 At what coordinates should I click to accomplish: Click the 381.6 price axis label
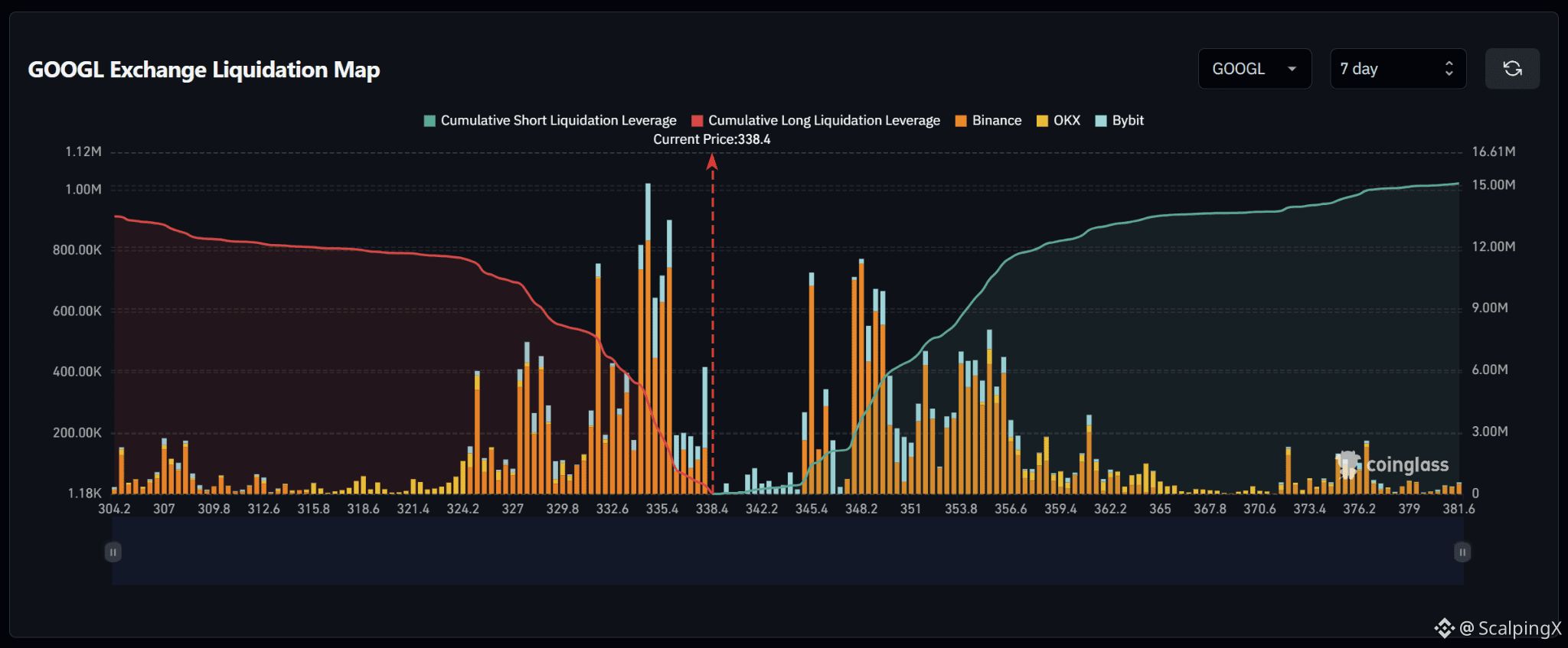point(1459,509)
